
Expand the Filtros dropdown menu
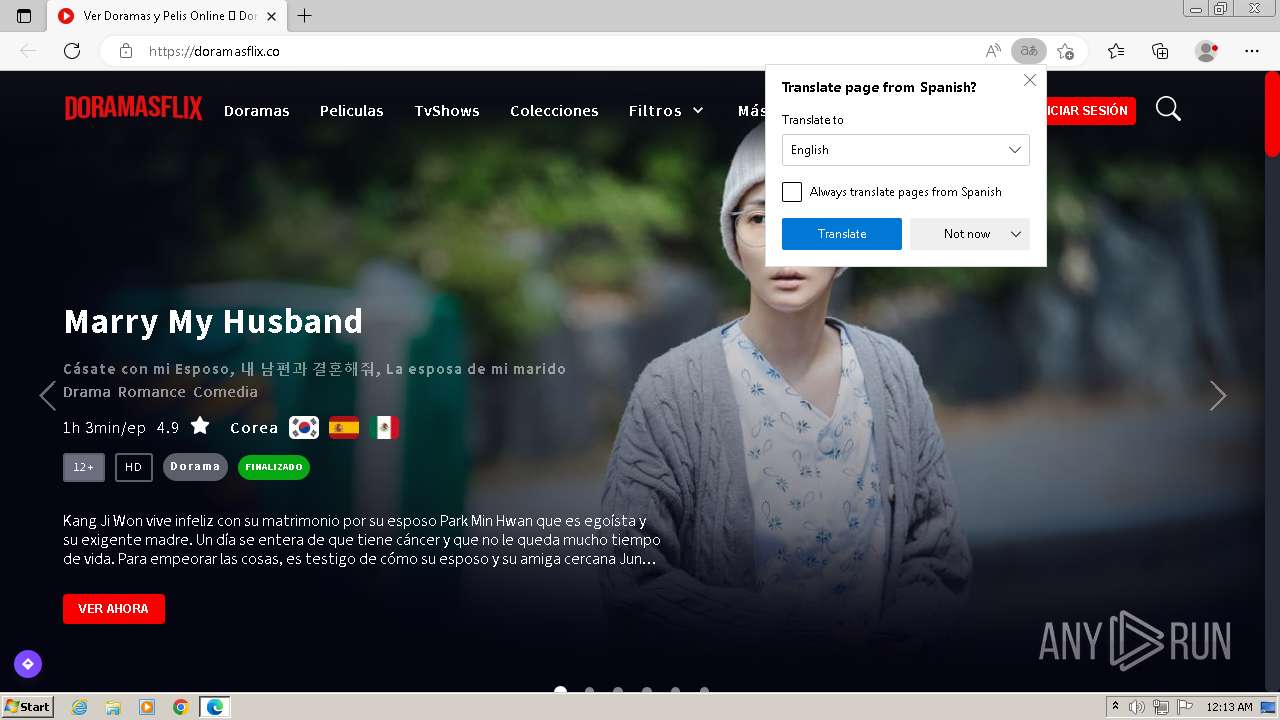click(x=667, y=111)
